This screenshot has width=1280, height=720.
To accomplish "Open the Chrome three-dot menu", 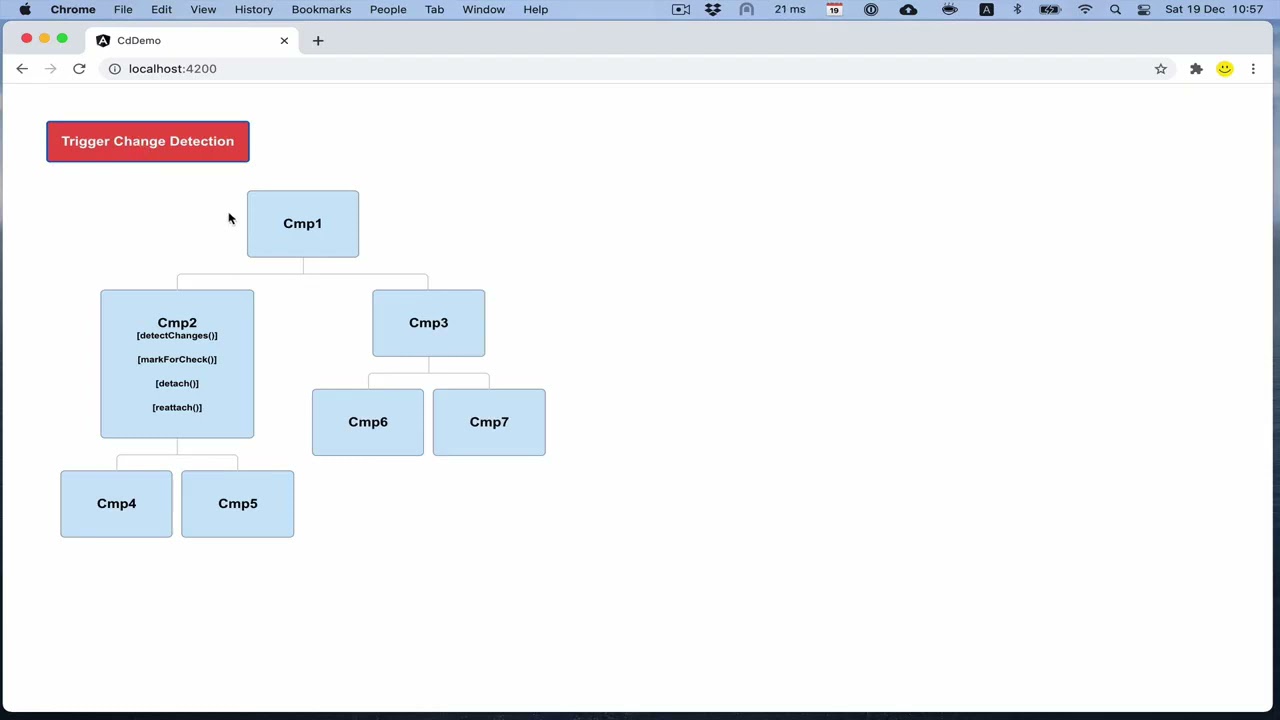I will [x=1253, y=69].
